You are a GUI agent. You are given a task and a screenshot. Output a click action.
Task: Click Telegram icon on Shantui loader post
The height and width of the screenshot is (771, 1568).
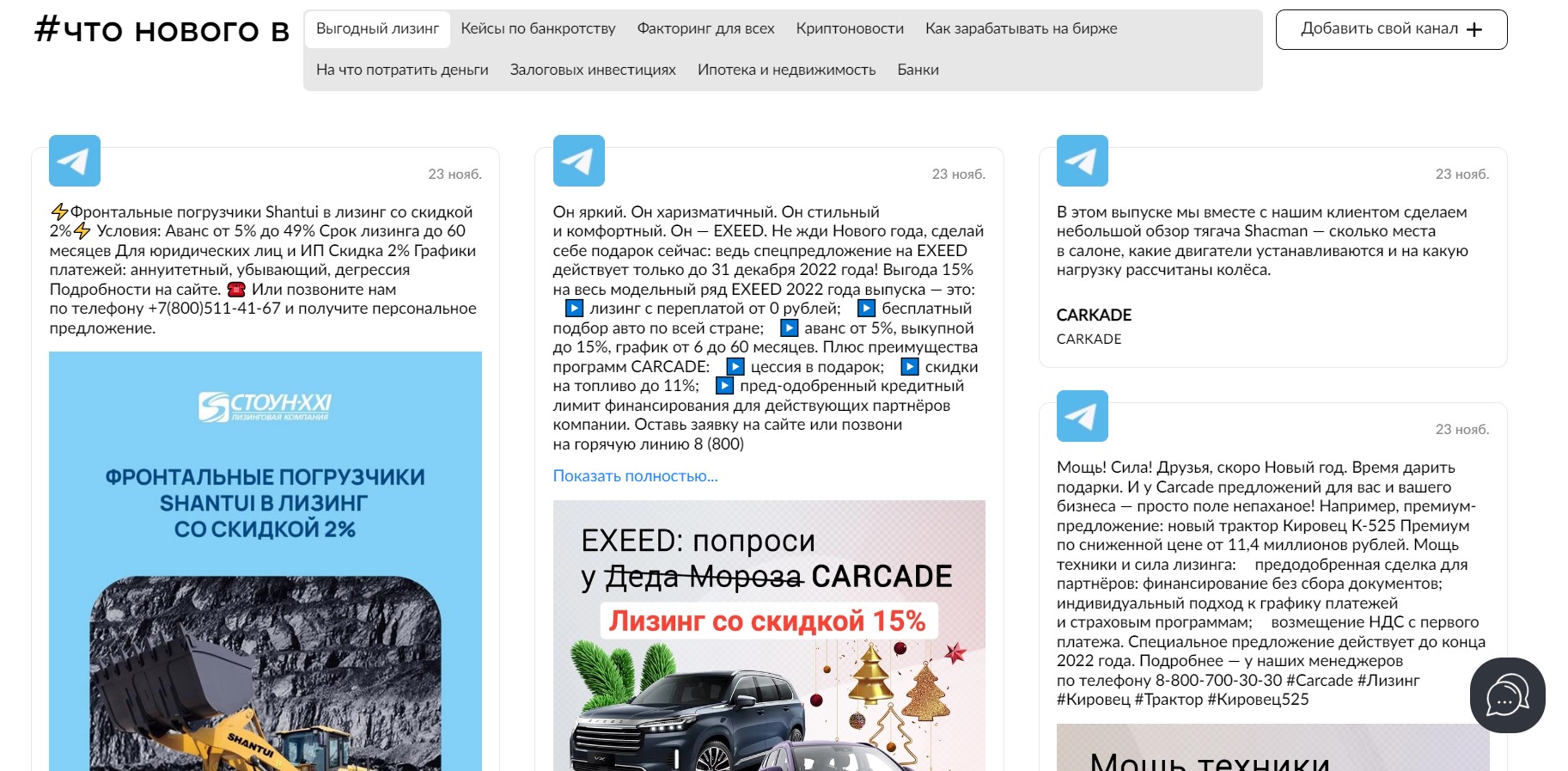(x=75, y=161)
